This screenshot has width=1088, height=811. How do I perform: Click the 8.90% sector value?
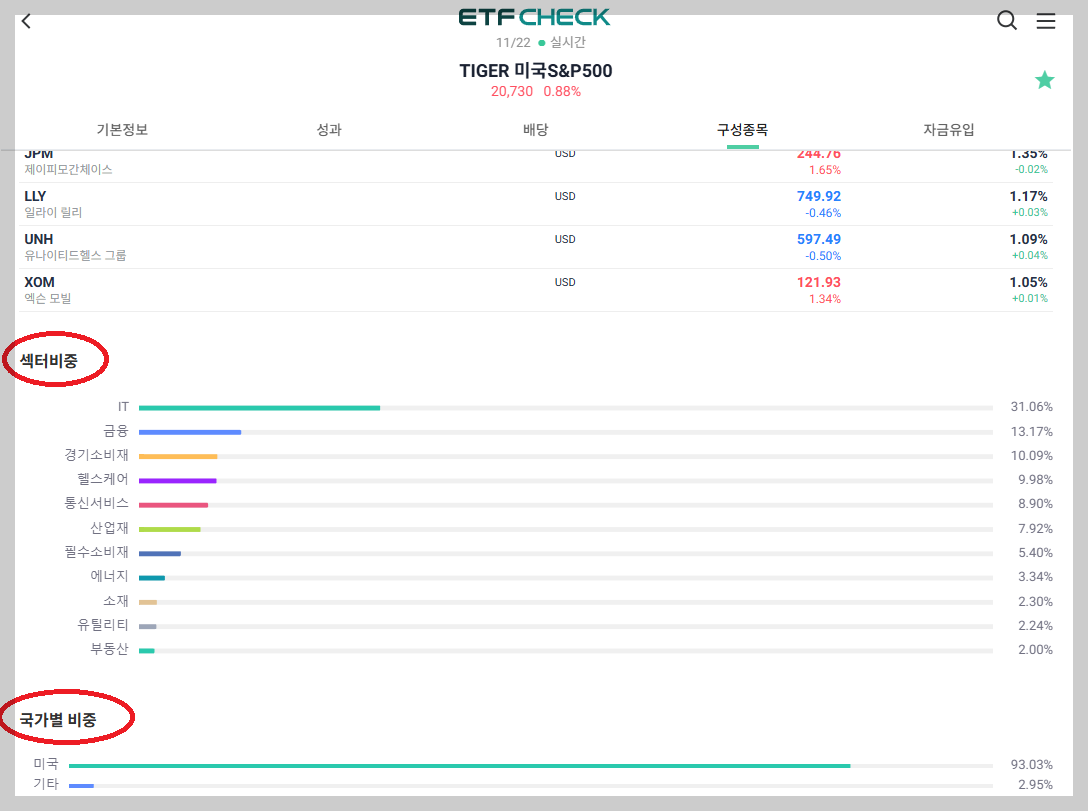point(1035,504)
